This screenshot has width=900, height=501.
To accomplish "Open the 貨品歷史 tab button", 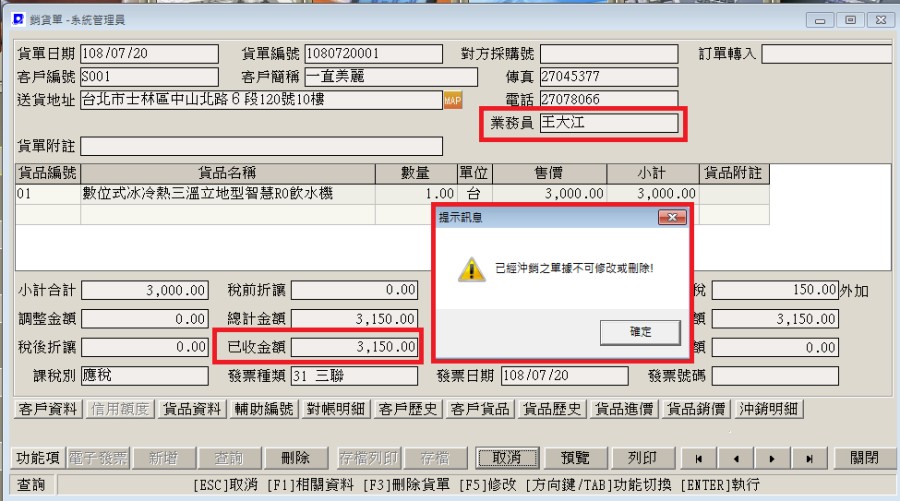I will pyautogui.click(x=552, y=409).
